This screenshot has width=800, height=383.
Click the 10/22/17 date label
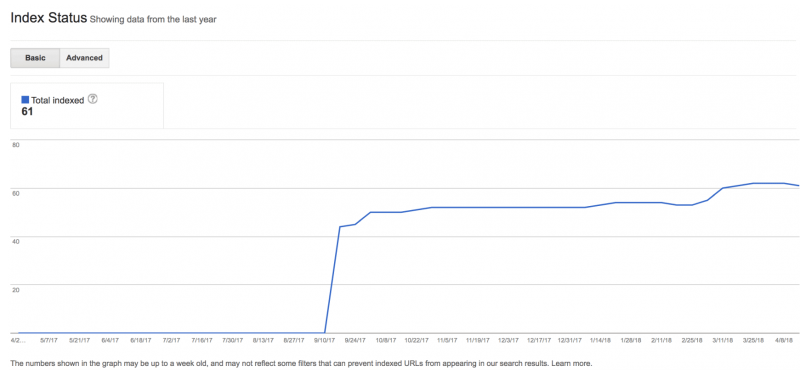(x=416, y=340)
